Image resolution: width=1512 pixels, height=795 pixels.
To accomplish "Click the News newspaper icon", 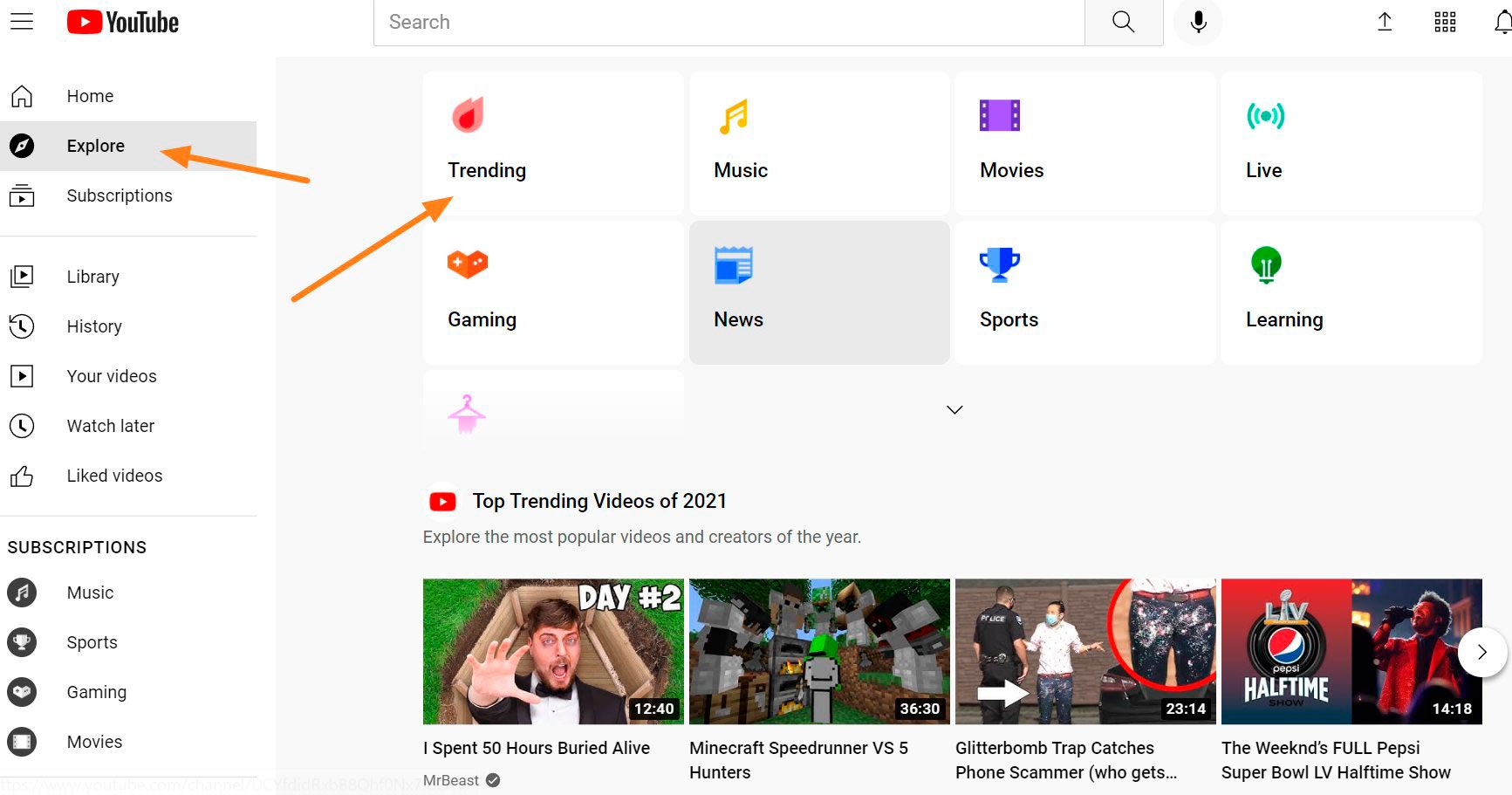I will (x=734, y=264).
